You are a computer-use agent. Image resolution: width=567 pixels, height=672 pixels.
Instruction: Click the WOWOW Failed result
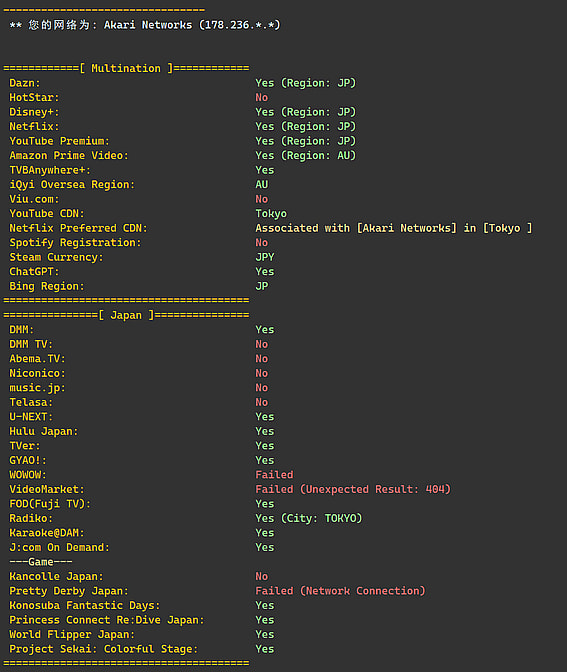click(x=274, y=475)
